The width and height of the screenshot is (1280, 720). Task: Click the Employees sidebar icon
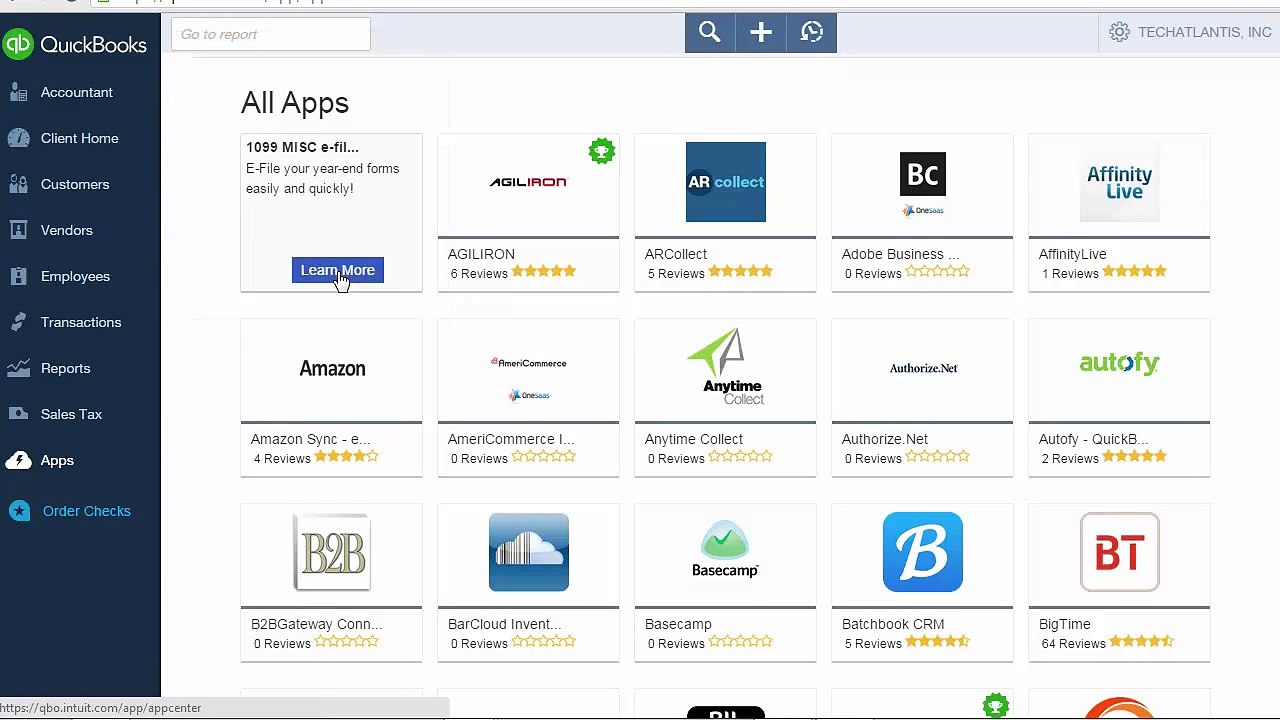18,276
